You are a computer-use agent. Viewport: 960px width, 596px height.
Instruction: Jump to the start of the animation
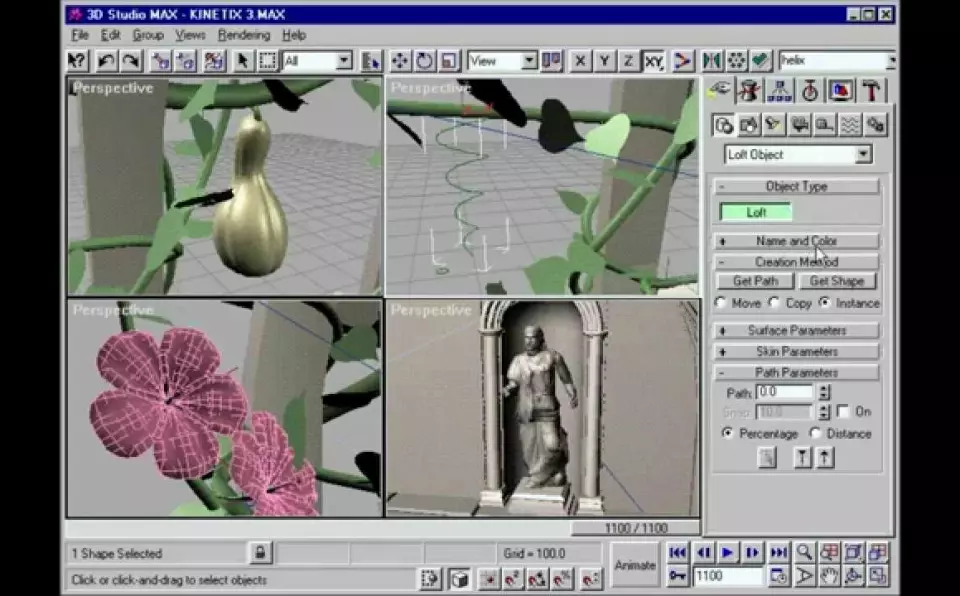pyautogui.click(x=677, y=553)
